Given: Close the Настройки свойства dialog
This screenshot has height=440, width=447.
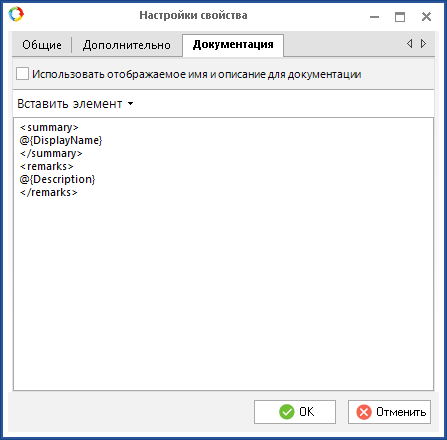Looking at the screenshot, I should [426, 17].
